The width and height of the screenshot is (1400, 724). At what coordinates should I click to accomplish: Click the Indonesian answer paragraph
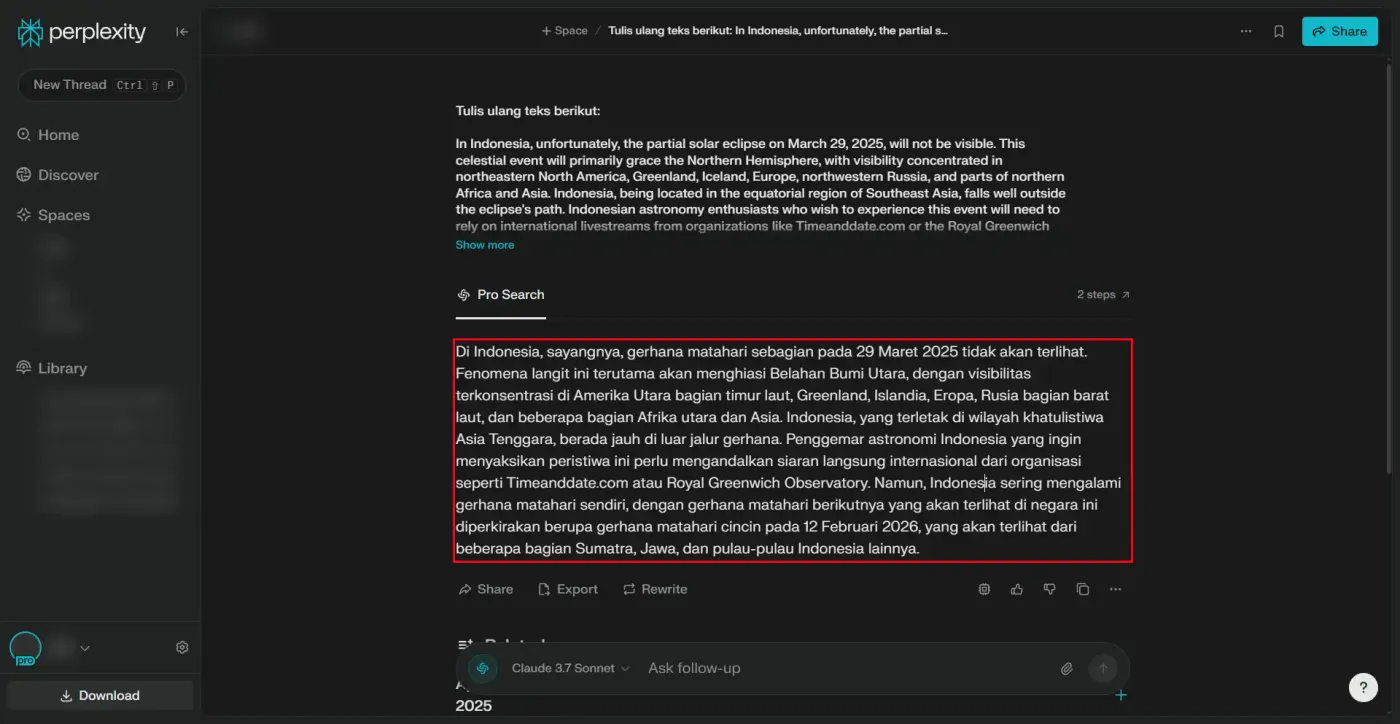point(792,450)
